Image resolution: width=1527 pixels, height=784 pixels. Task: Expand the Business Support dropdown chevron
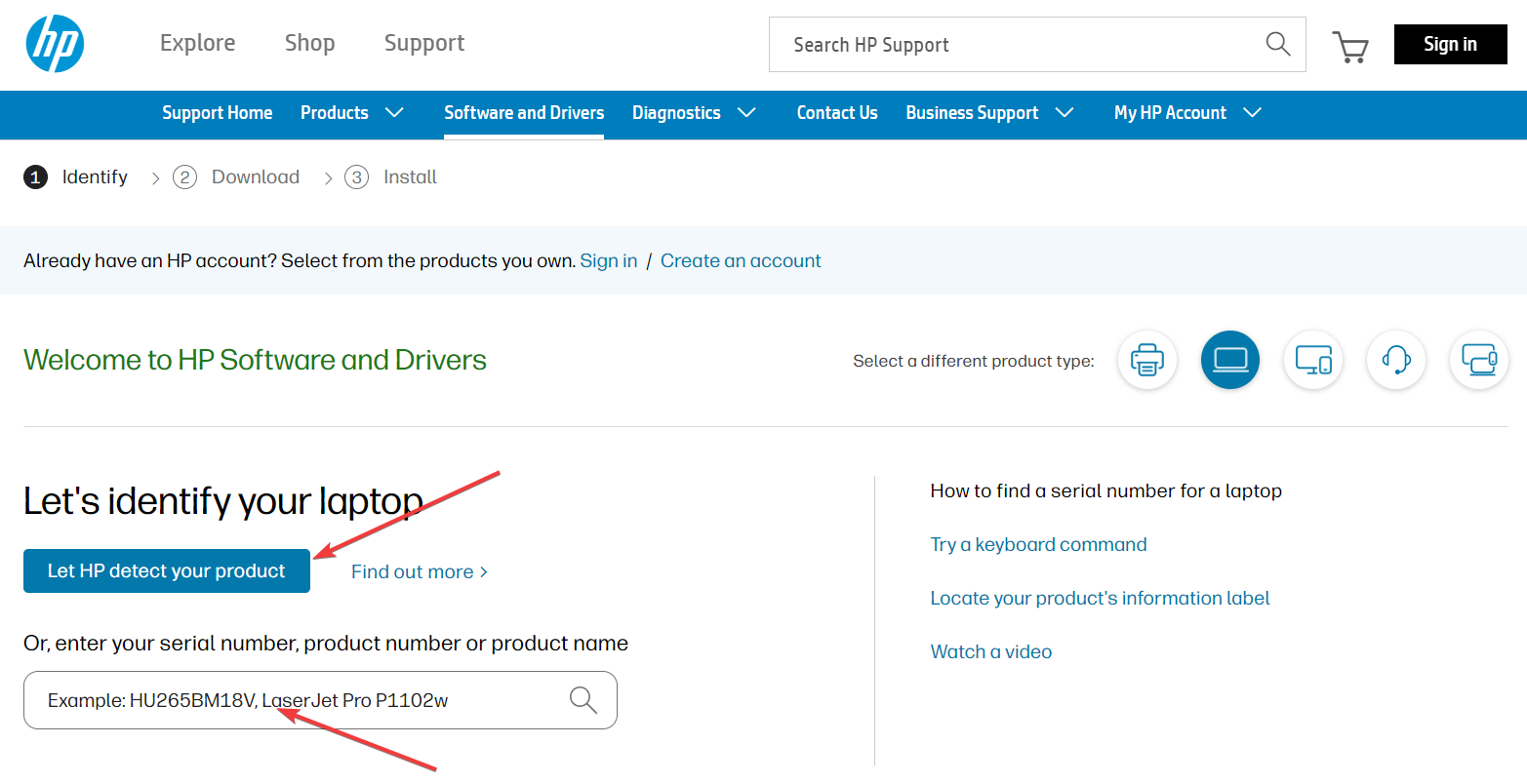pyautogui.click(x=1065, y=113)
